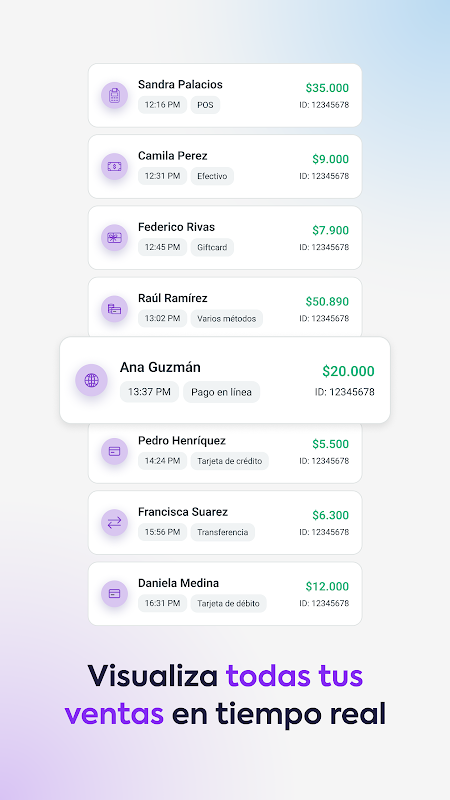Open the $35.000 sale amount
Image resolution: width=450 pixels, height=800 pixels.
point(327,88)
